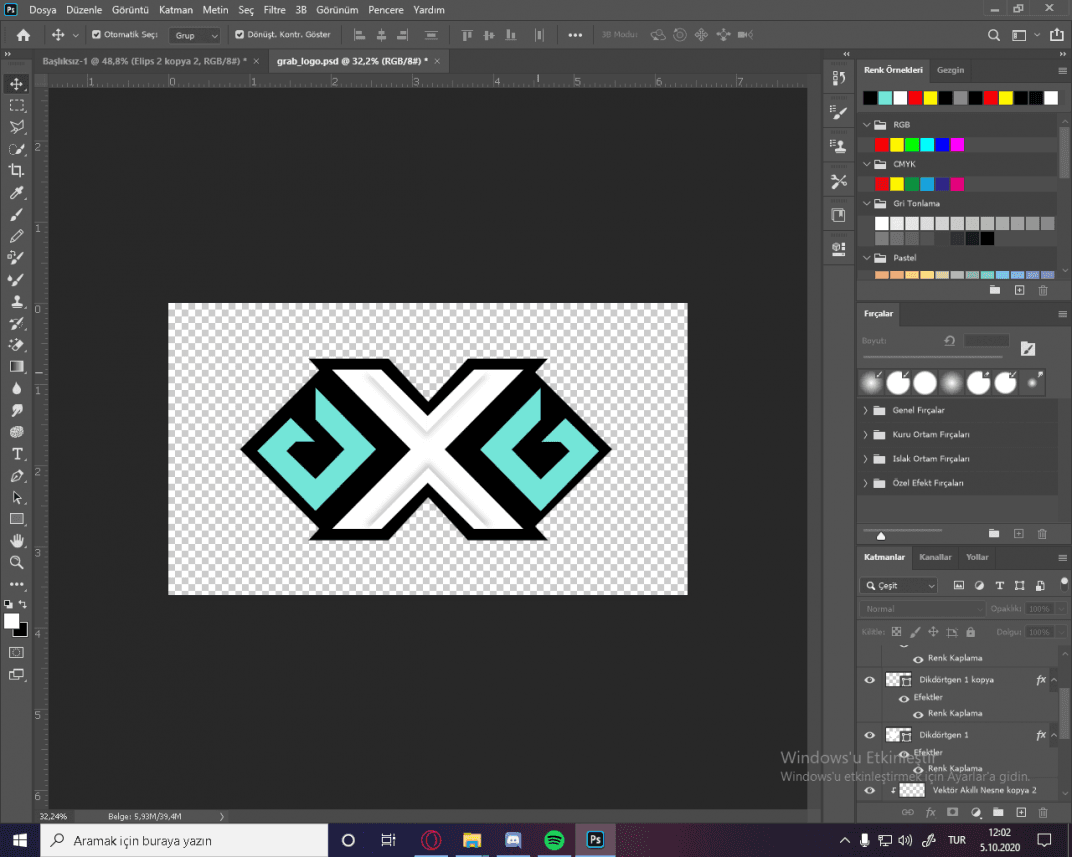Open the Grup auto-select dropdown
This screenshot has height=857, width=1072.
[x=195, y=35]
